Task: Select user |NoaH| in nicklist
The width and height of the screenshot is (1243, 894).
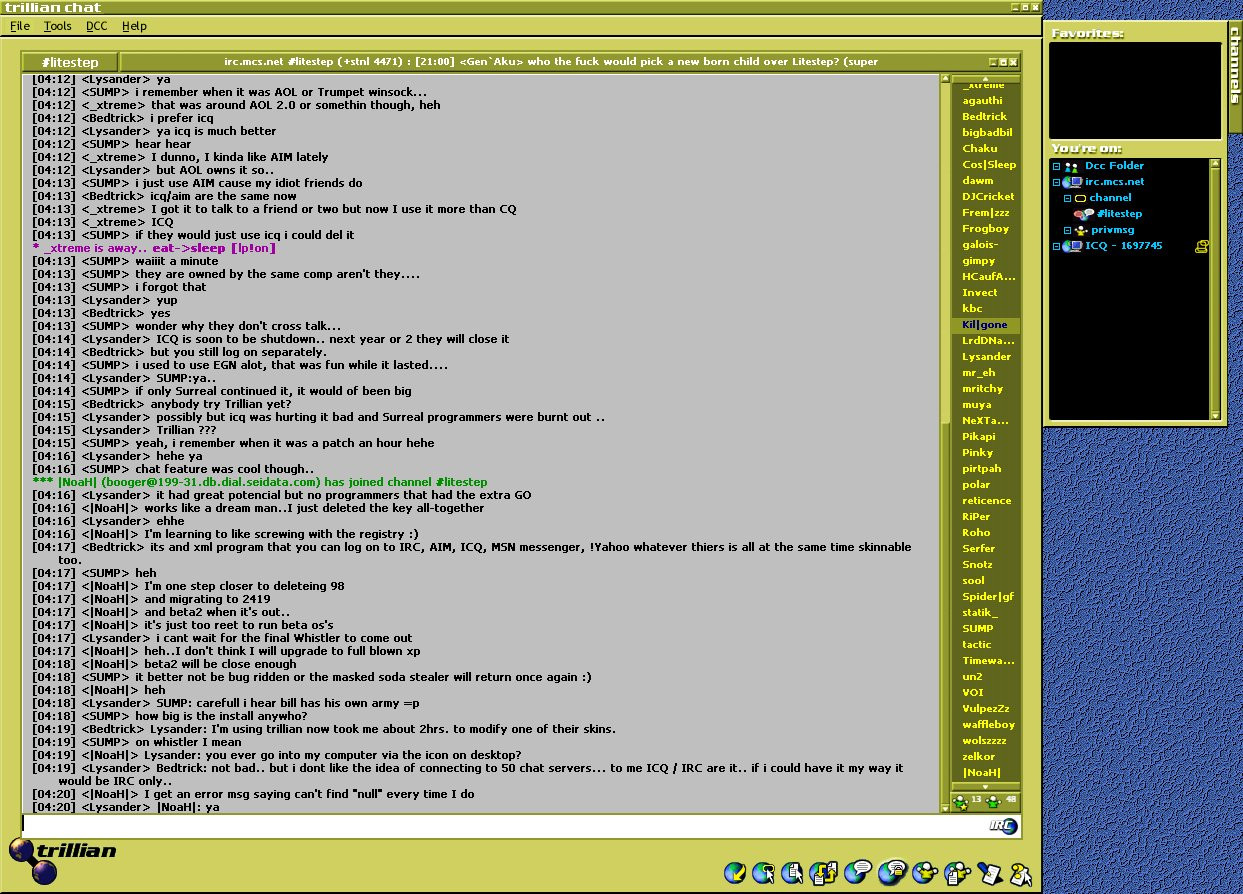Action: 981,773
